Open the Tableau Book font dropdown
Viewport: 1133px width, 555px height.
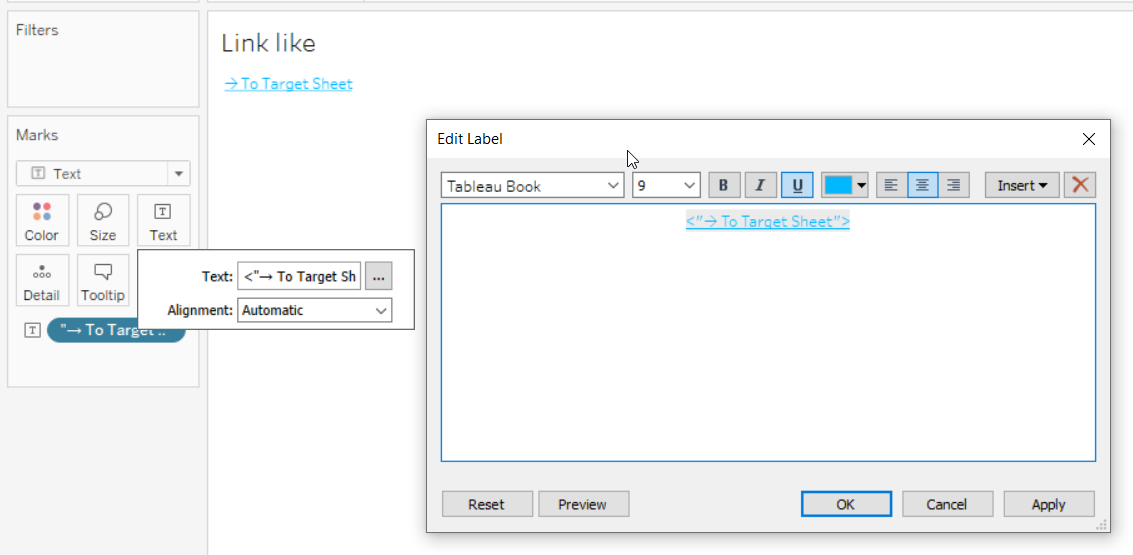[x=532, y=186]
